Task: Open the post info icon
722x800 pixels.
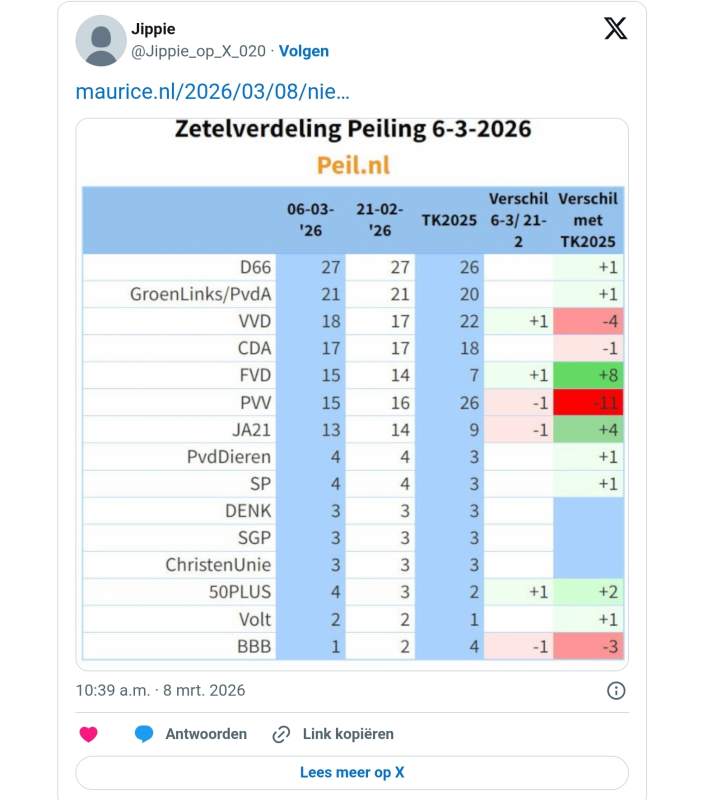Action: pyautogui.click(x=616, y=690)
